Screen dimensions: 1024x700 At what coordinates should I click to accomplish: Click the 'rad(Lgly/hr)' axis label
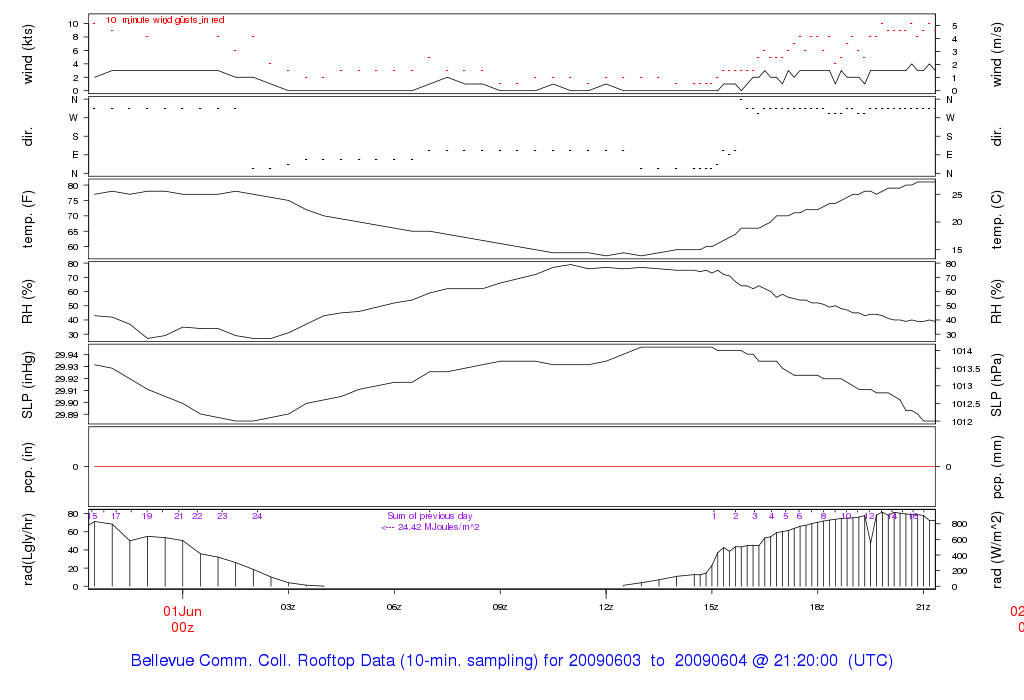pos(28,549)
